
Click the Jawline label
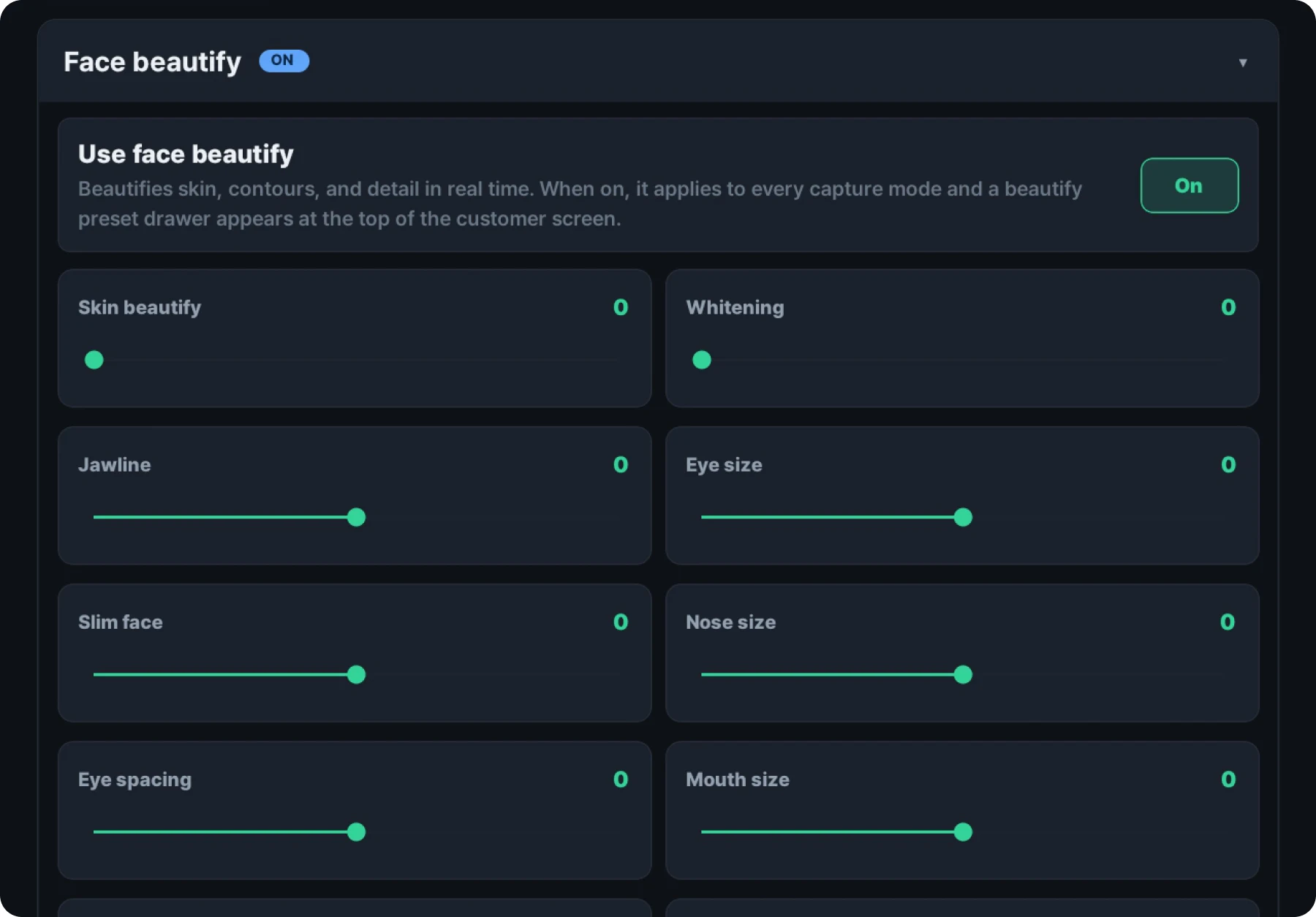[x=115, y=464]
